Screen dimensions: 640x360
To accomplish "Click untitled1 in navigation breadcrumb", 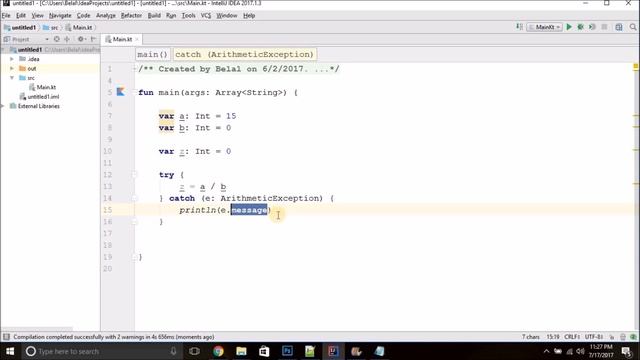I will (x=20, y=27).
